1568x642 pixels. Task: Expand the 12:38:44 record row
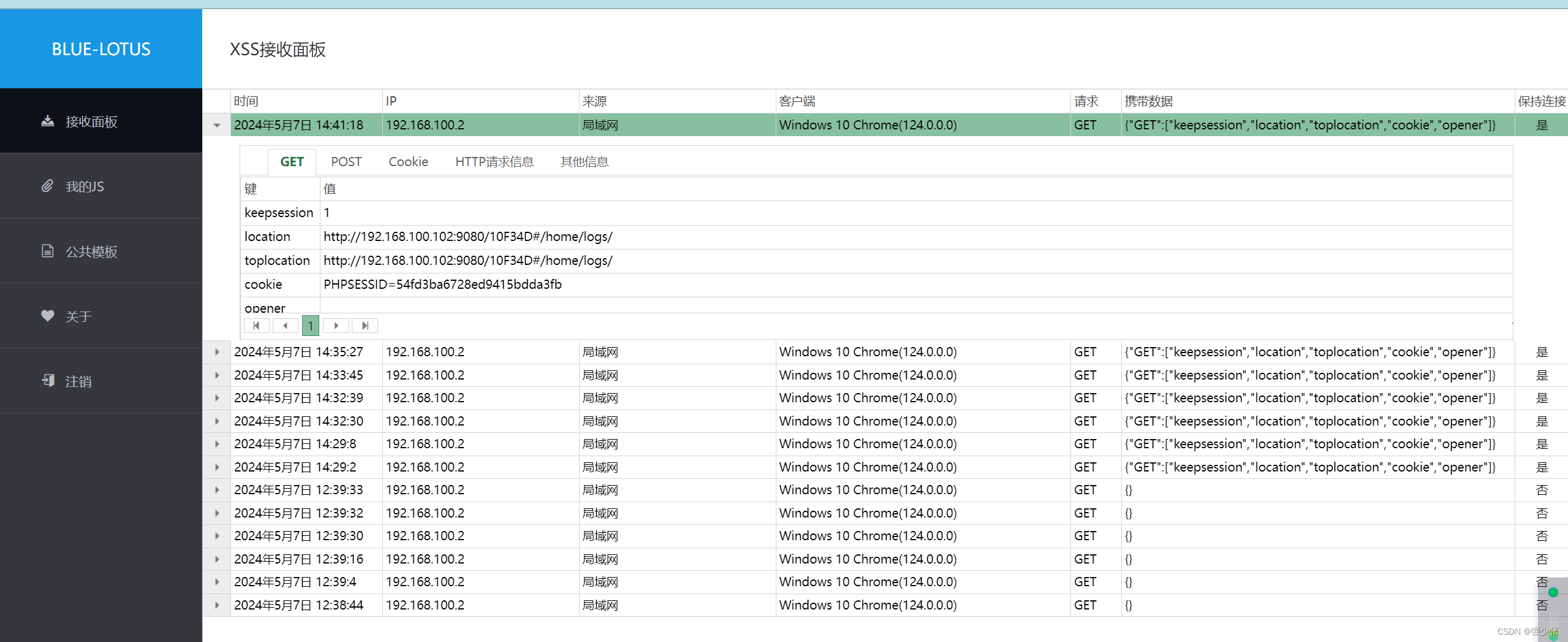pyautogui.click(x=217, y=605)
